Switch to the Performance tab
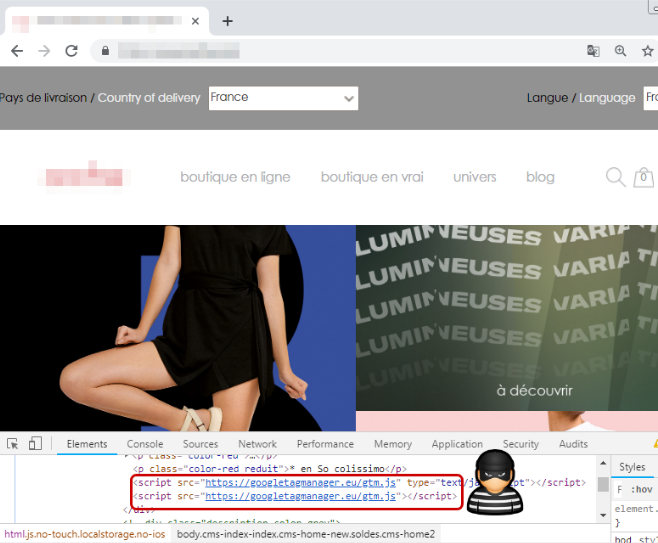Viewport: 658px width, 543px height. coord(325,444)
